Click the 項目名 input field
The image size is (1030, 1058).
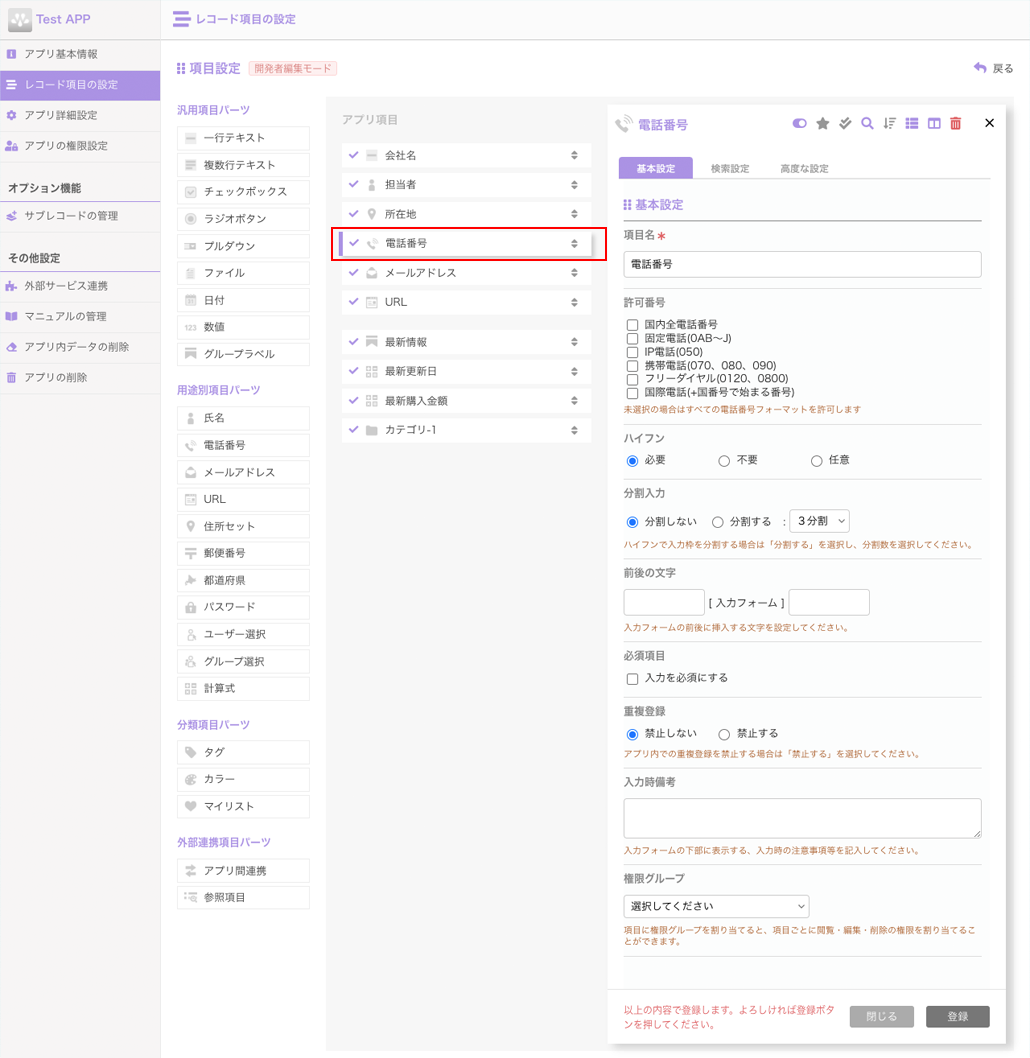click(x=802, y=264)
